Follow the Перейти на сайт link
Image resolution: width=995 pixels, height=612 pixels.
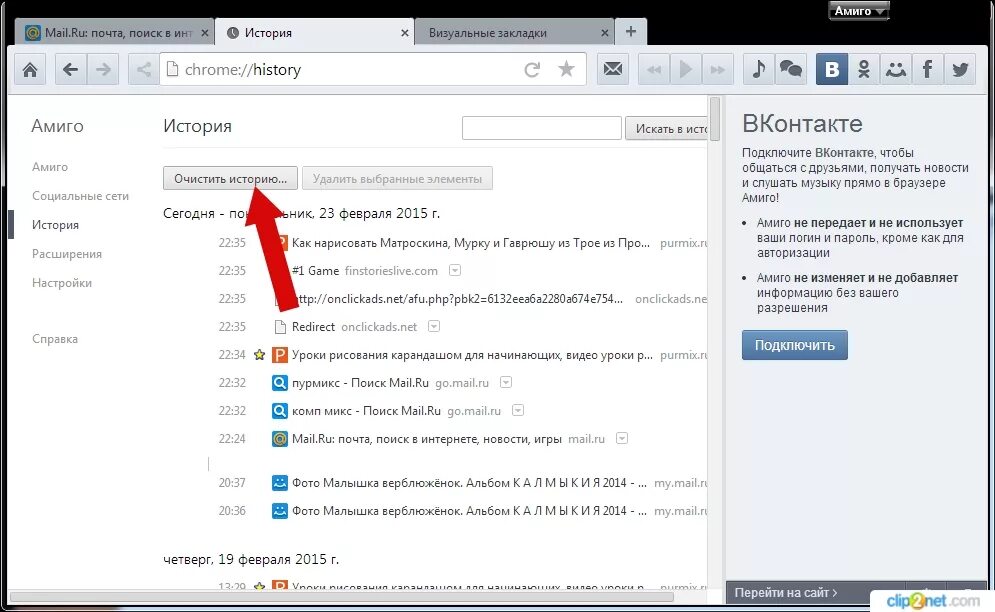[786, 592]
